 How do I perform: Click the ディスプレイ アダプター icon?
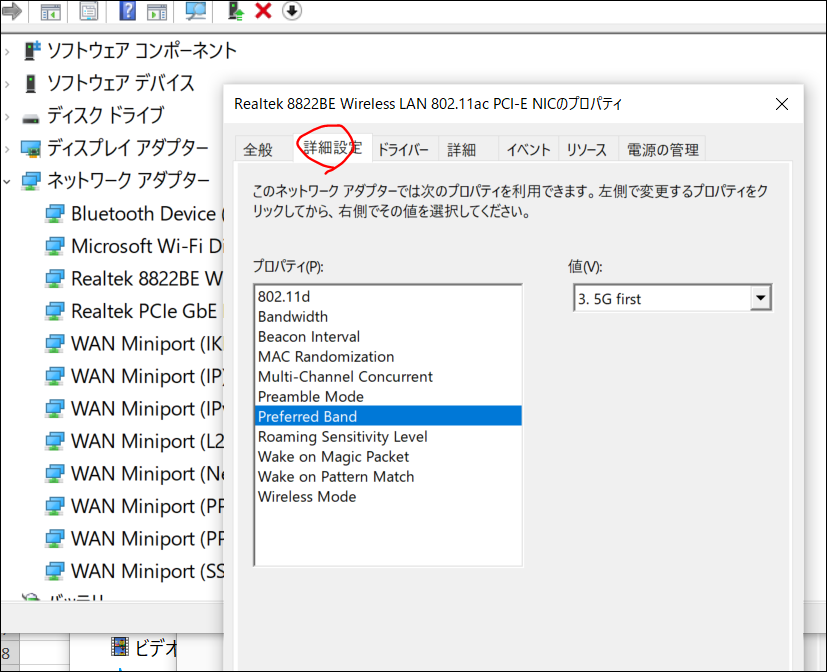(x=31, y=149)
